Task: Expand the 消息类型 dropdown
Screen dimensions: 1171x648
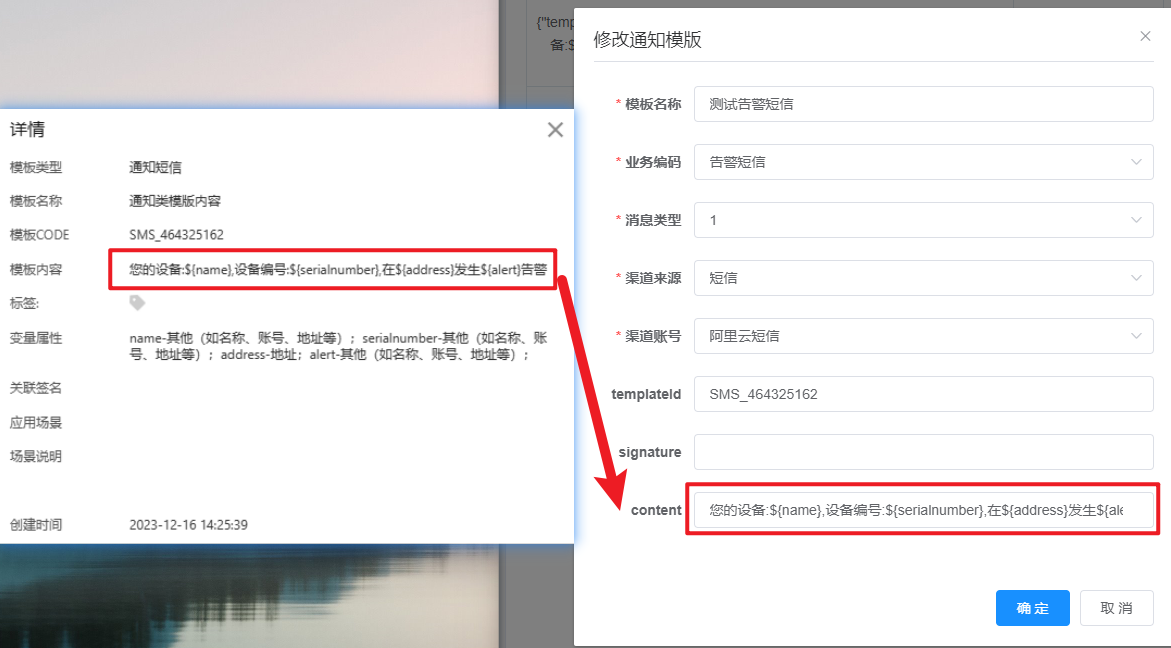Action: point(923,220)
